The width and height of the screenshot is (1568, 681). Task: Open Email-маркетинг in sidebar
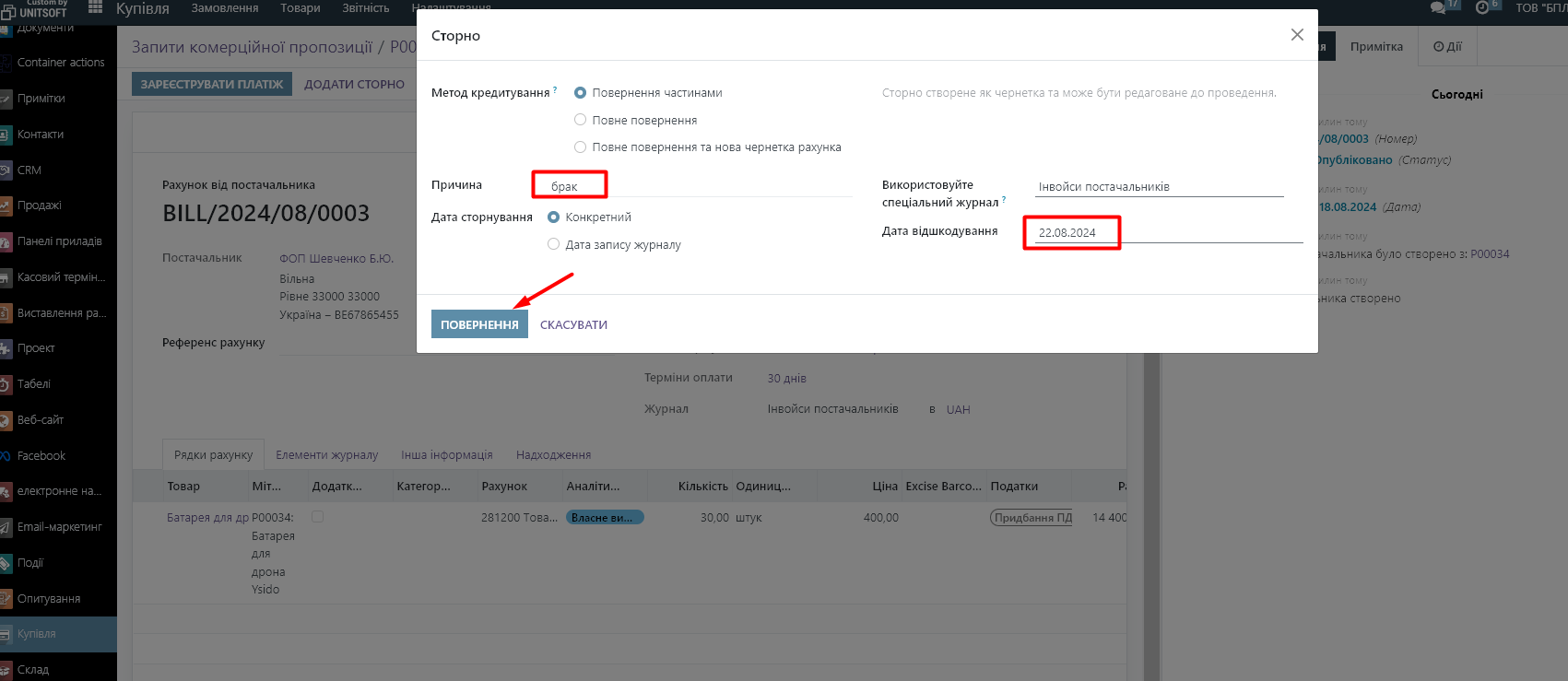coord(59,527)
